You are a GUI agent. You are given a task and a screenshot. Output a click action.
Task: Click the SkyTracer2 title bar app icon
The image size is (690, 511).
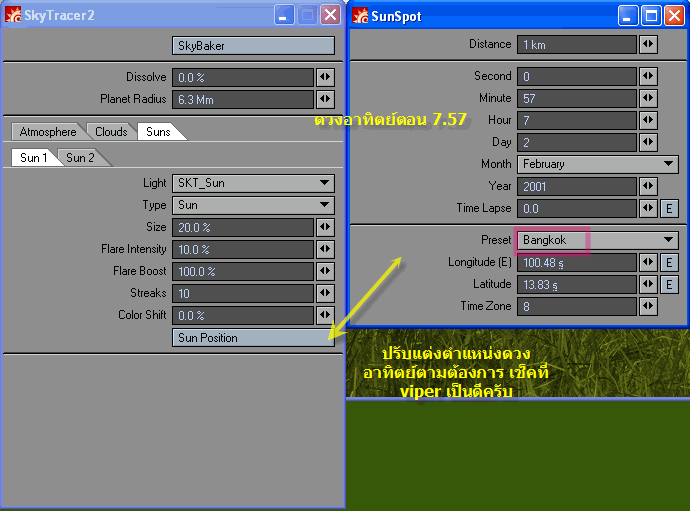[x=13, y=15]
